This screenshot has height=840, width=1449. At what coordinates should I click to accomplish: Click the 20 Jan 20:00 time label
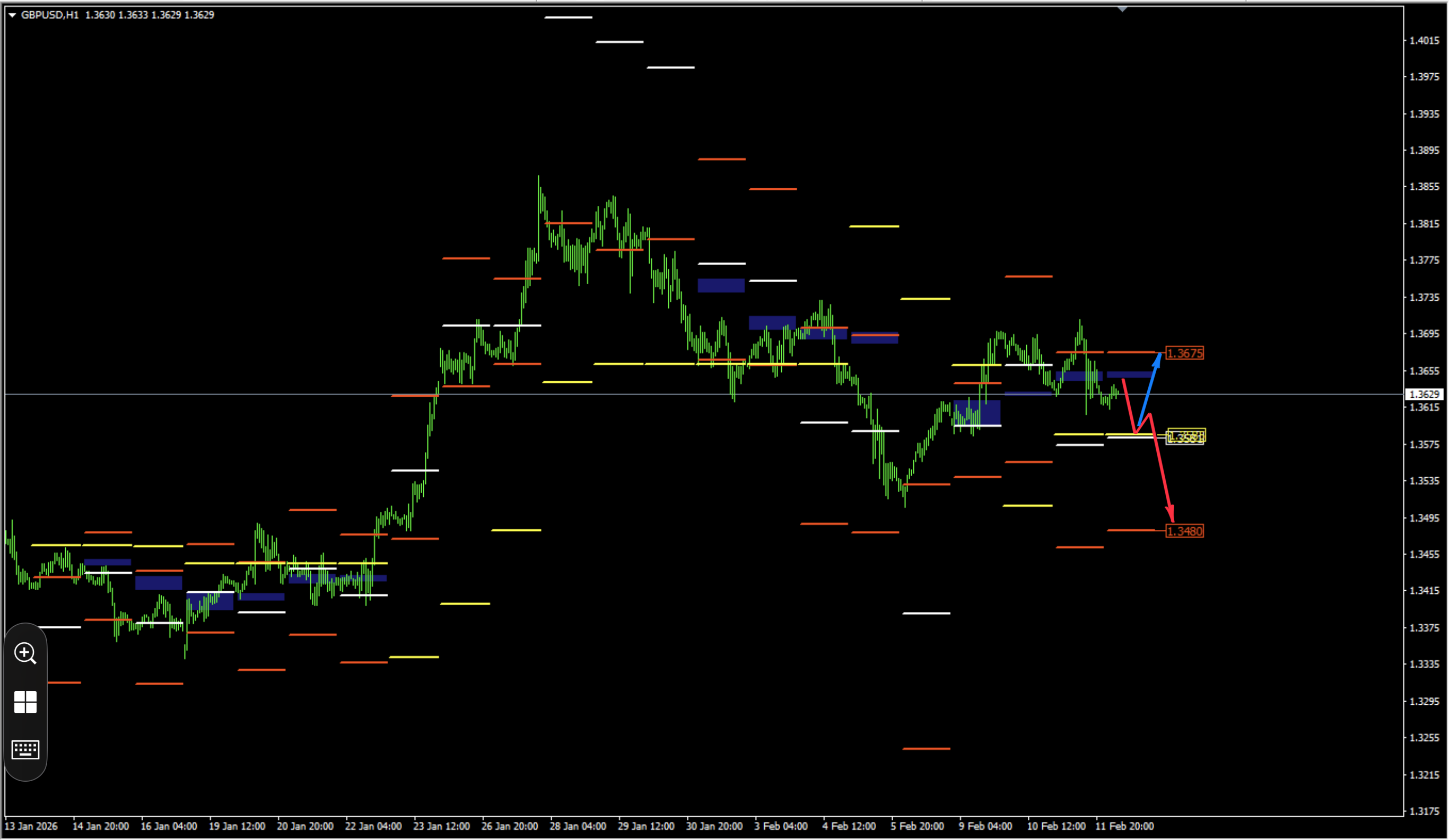[x=305, y=826]
